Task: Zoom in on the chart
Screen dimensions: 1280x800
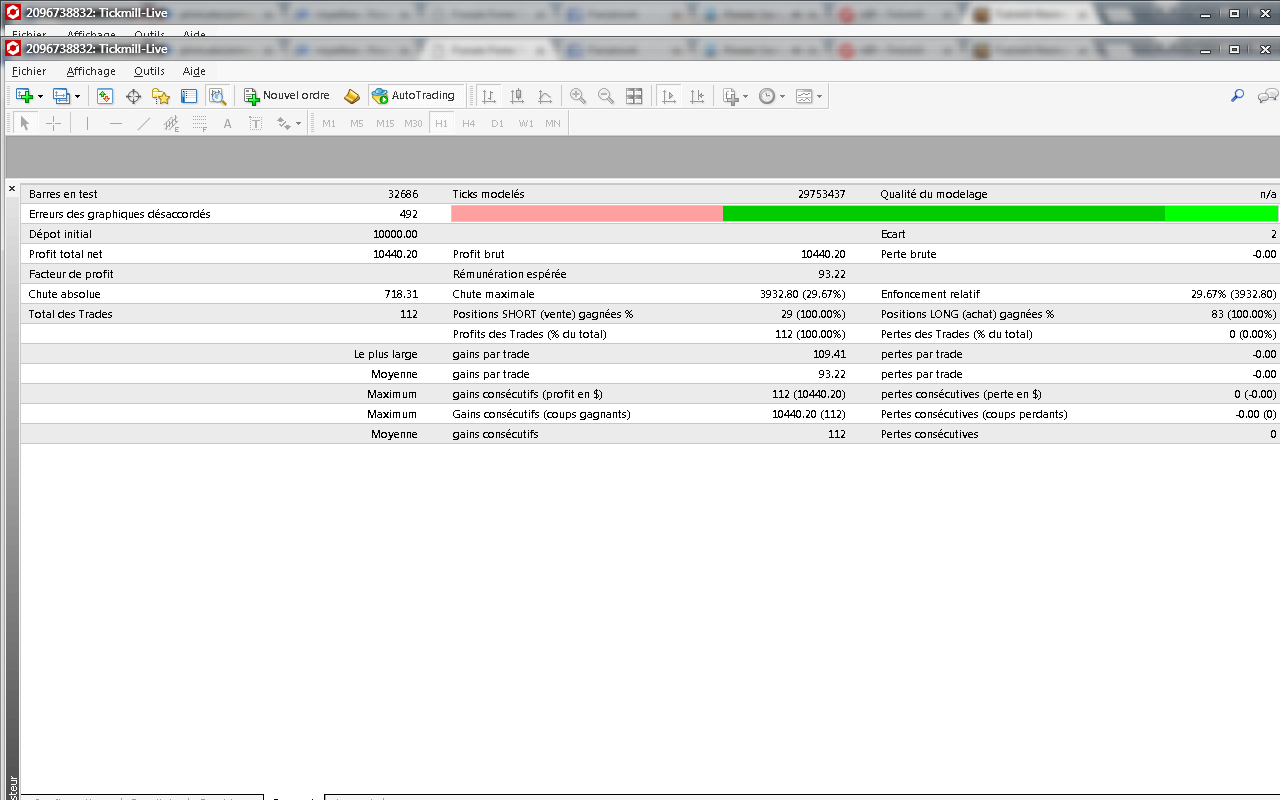Action: (x=578, y=96)
